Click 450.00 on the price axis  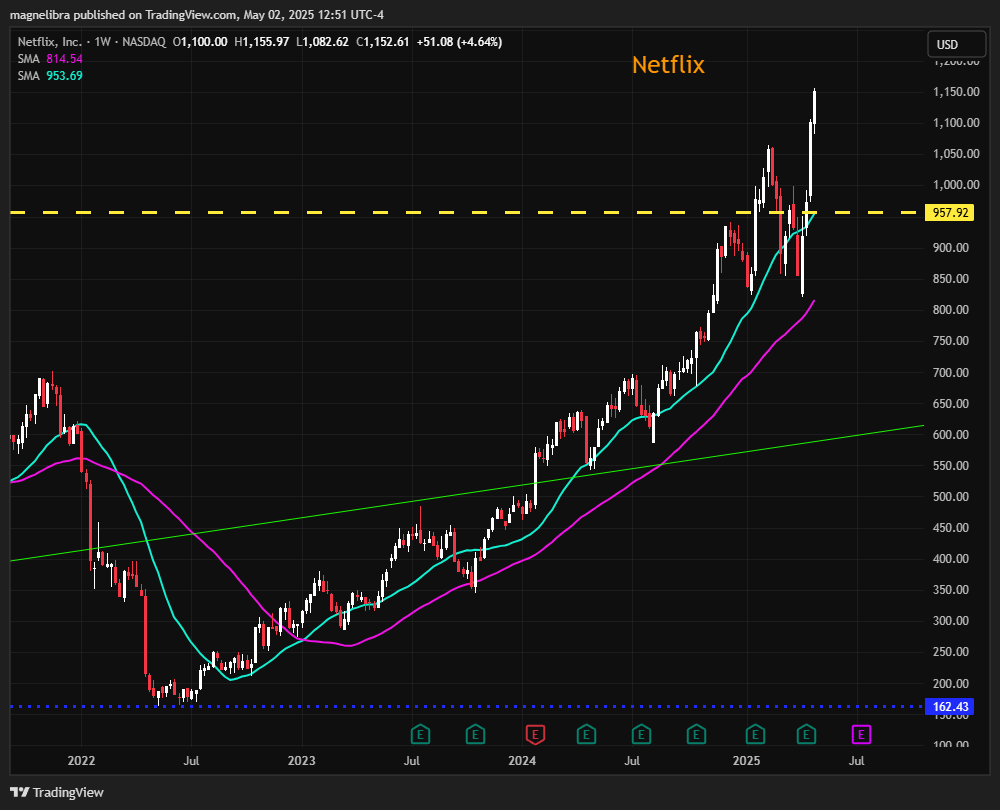pyautogui.click(x=950, y=527)
